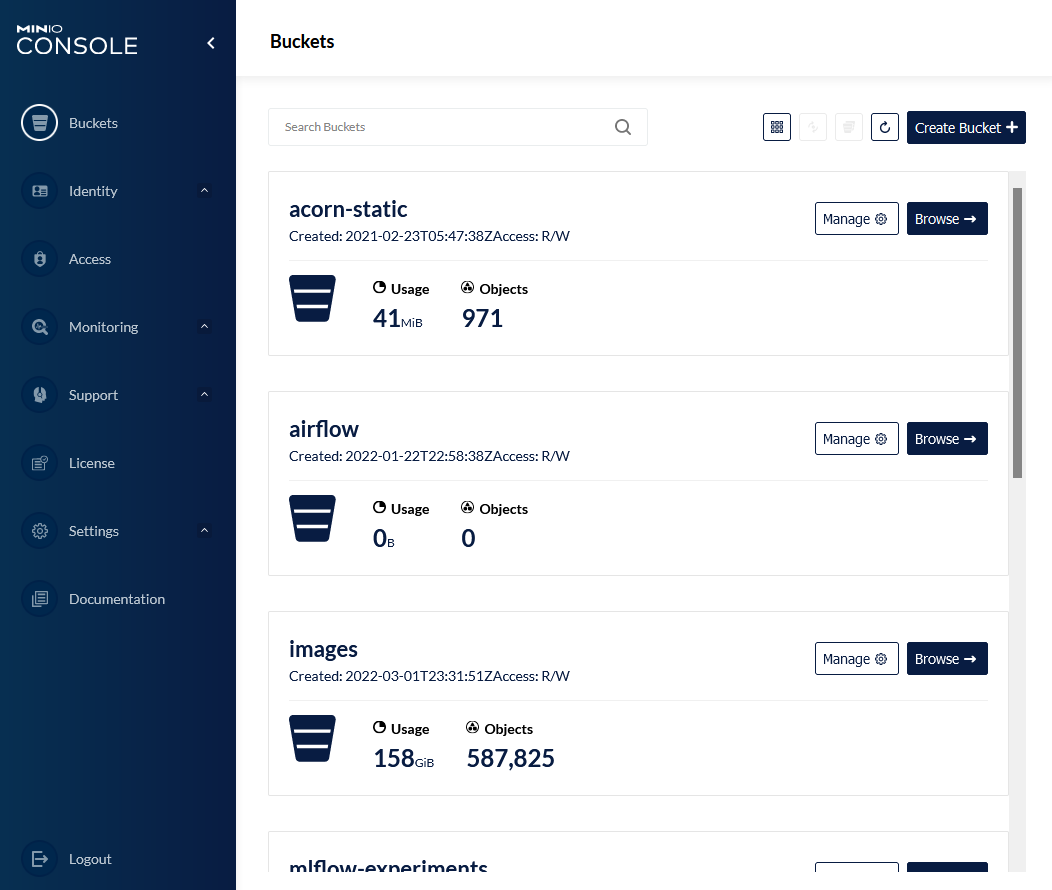Browse the acorn-static bucket
The image size is (1052, 890).
tap(947, 219)
